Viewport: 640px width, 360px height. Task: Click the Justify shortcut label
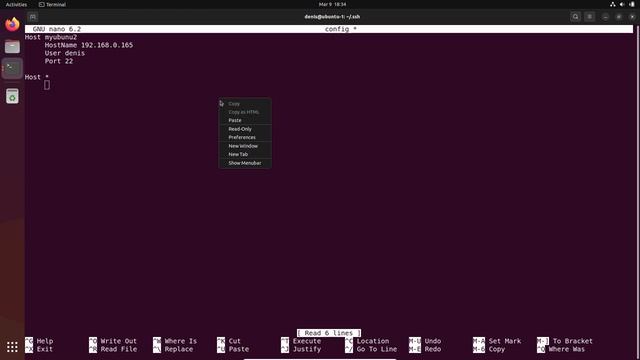(x=307, y=349)
